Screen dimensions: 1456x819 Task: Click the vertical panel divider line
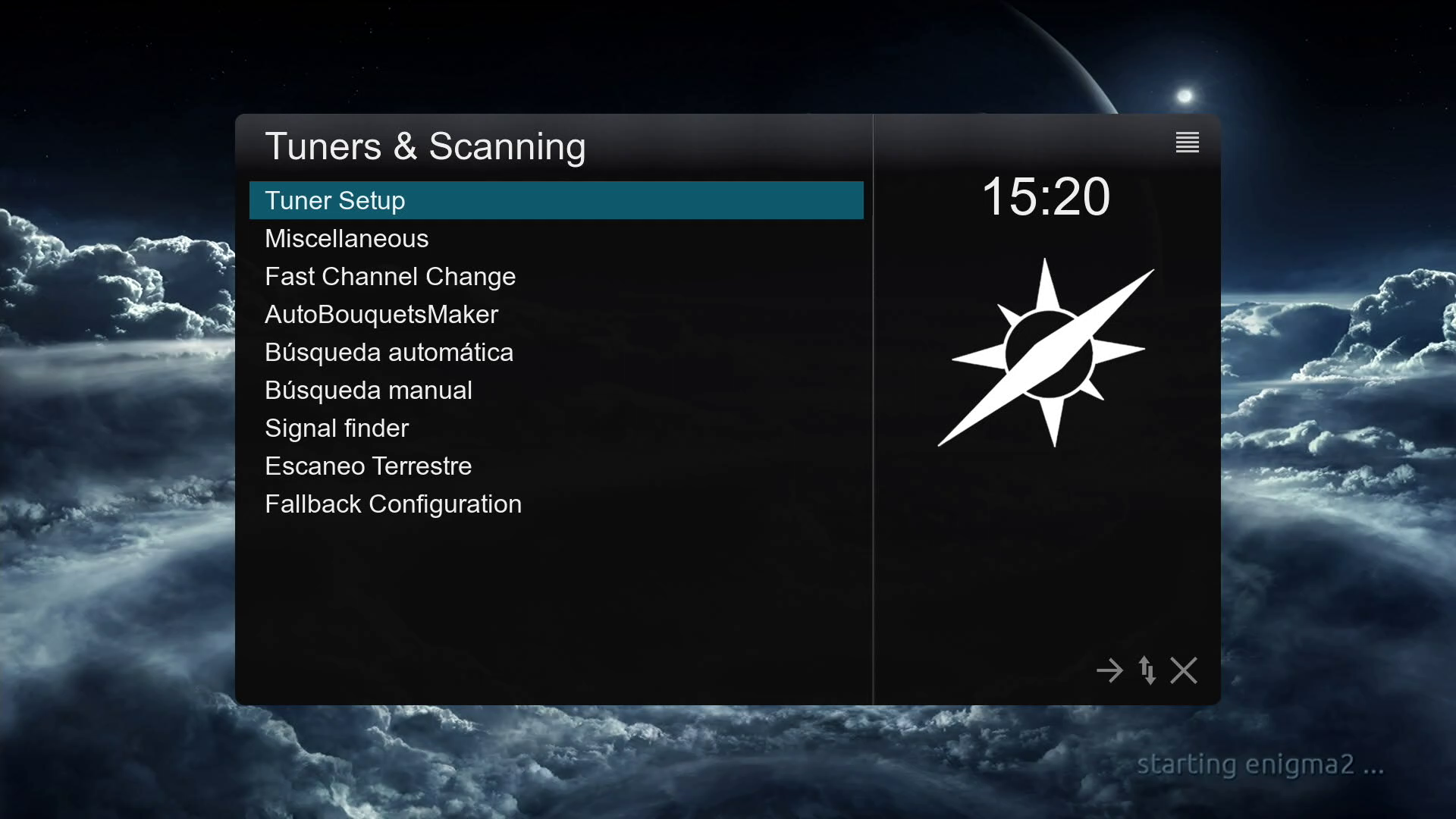[873, 409]
